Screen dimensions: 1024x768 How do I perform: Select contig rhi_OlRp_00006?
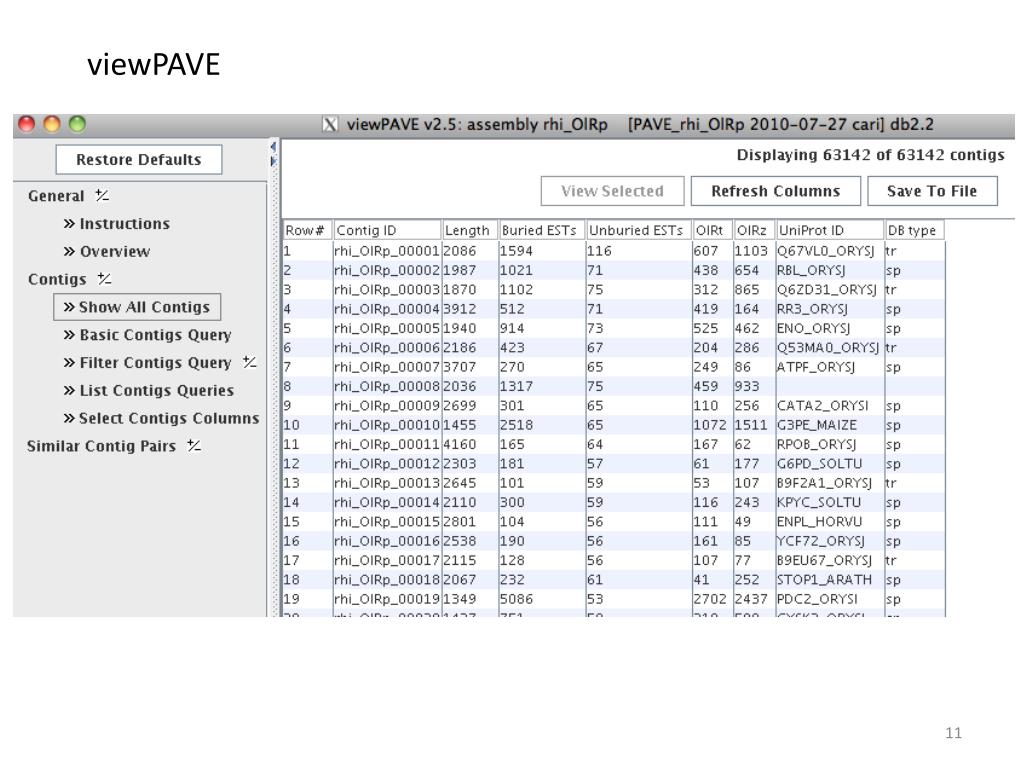pos(387,347)
